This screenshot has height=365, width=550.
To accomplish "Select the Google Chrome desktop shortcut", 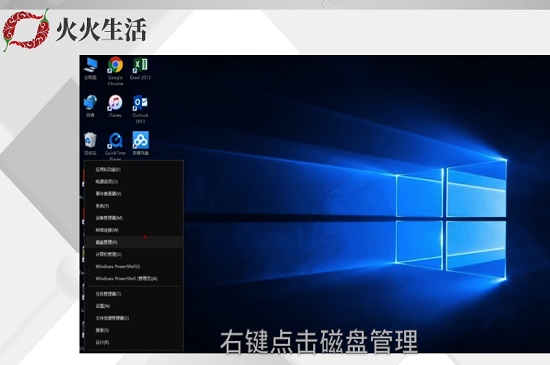I will point(115,71).
